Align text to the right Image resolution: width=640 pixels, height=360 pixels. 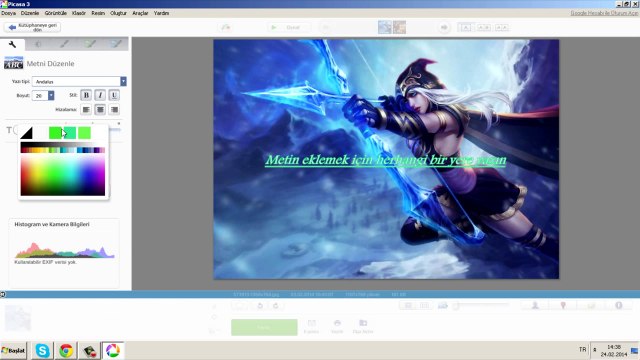click(x=114, y=109)
